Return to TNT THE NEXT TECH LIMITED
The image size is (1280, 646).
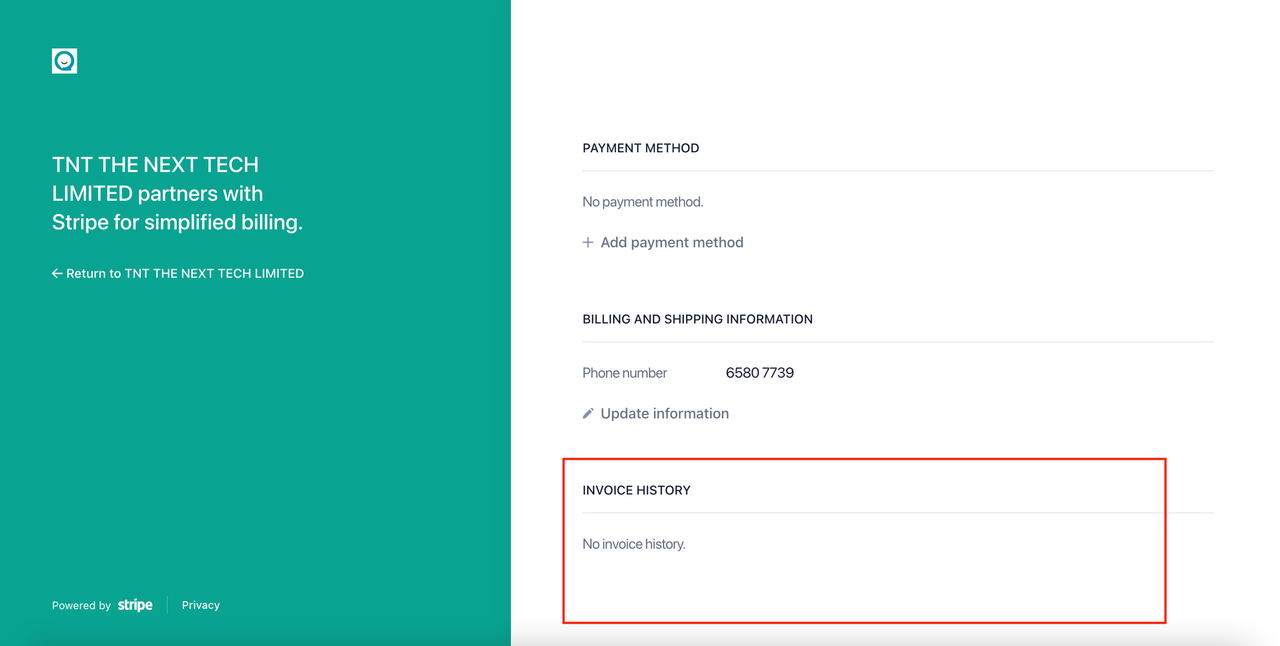coord(184,273)
